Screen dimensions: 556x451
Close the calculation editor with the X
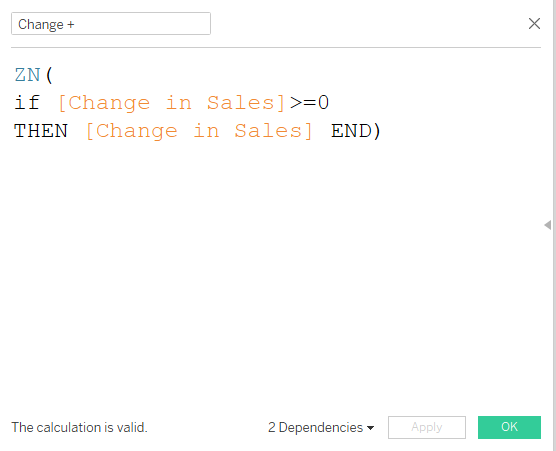[x=534, y=24]
